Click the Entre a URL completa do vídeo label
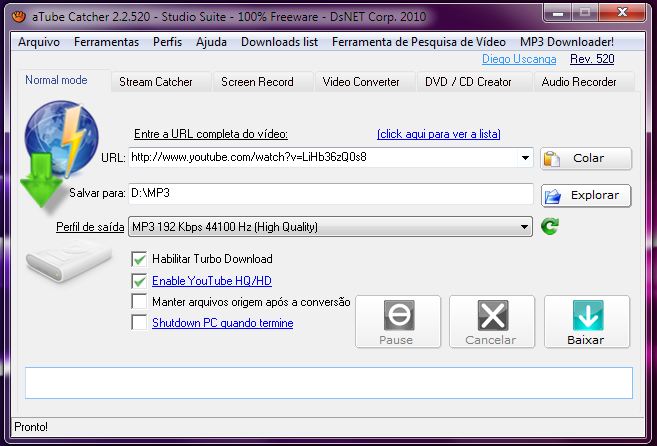 point(211,134)
